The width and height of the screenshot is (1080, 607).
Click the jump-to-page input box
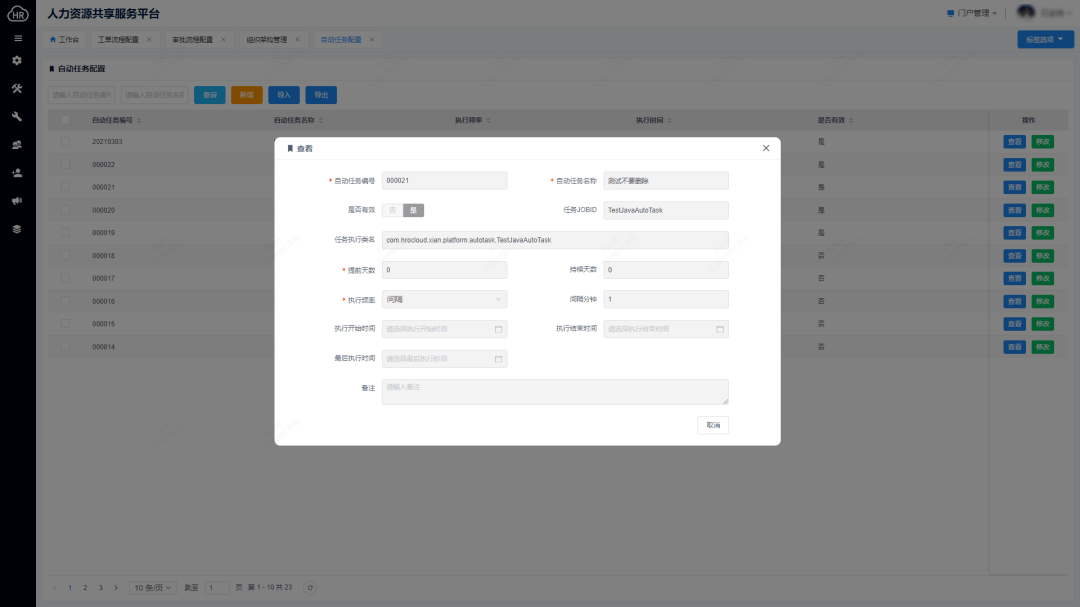217,588
